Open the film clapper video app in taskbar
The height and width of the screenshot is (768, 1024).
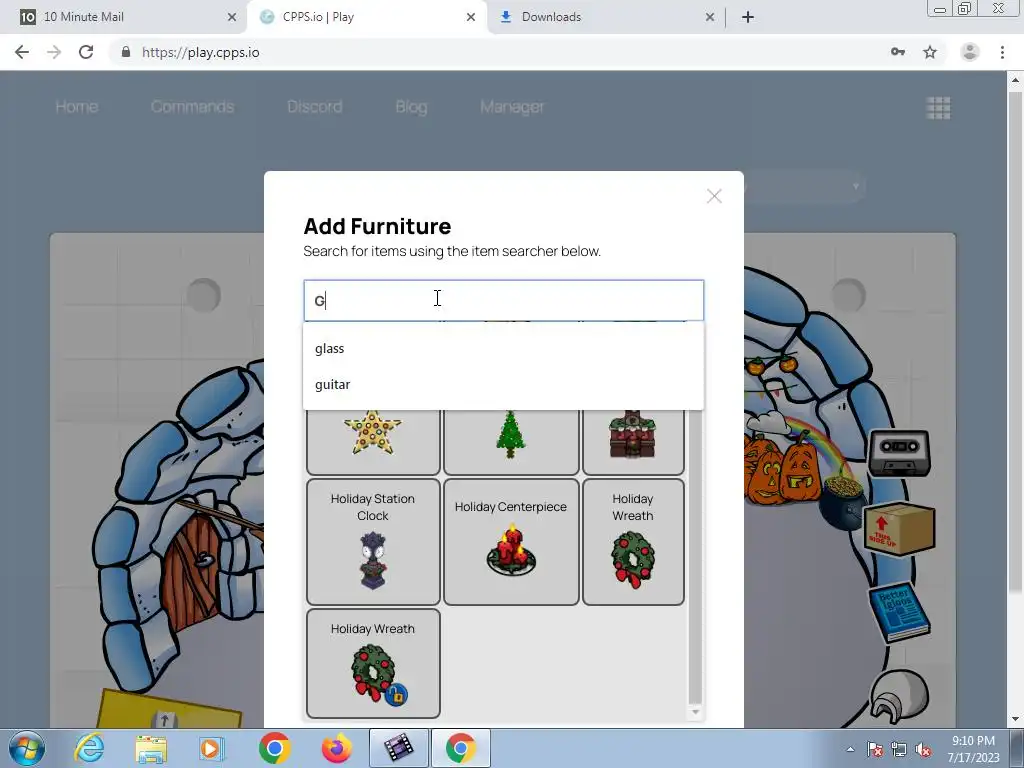click(x=398, y=748)
